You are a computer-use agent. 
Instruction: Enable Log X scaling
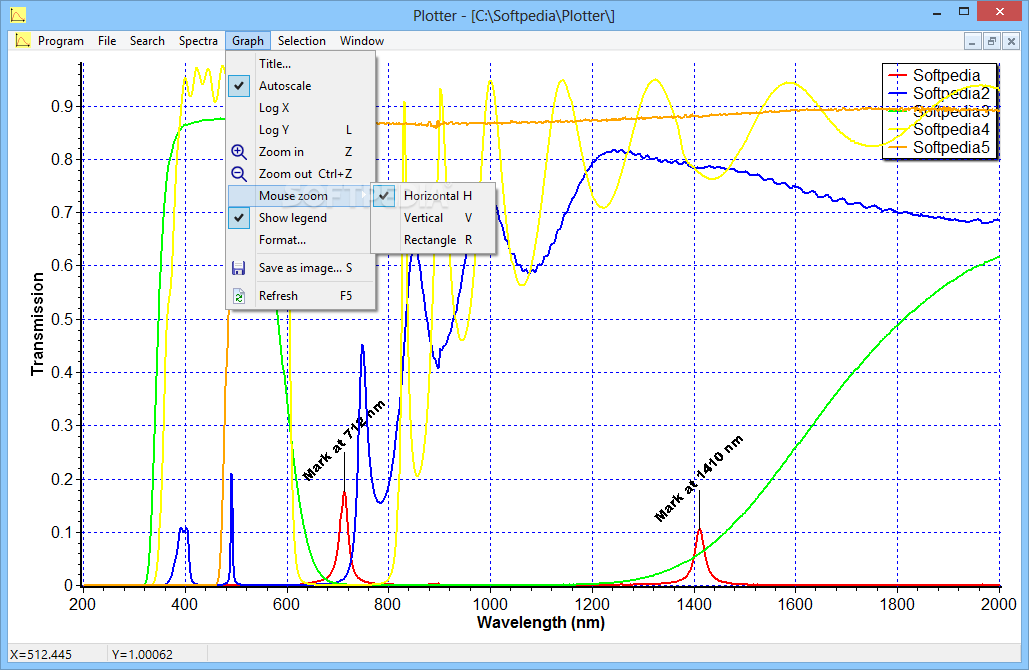click(301, 108)
